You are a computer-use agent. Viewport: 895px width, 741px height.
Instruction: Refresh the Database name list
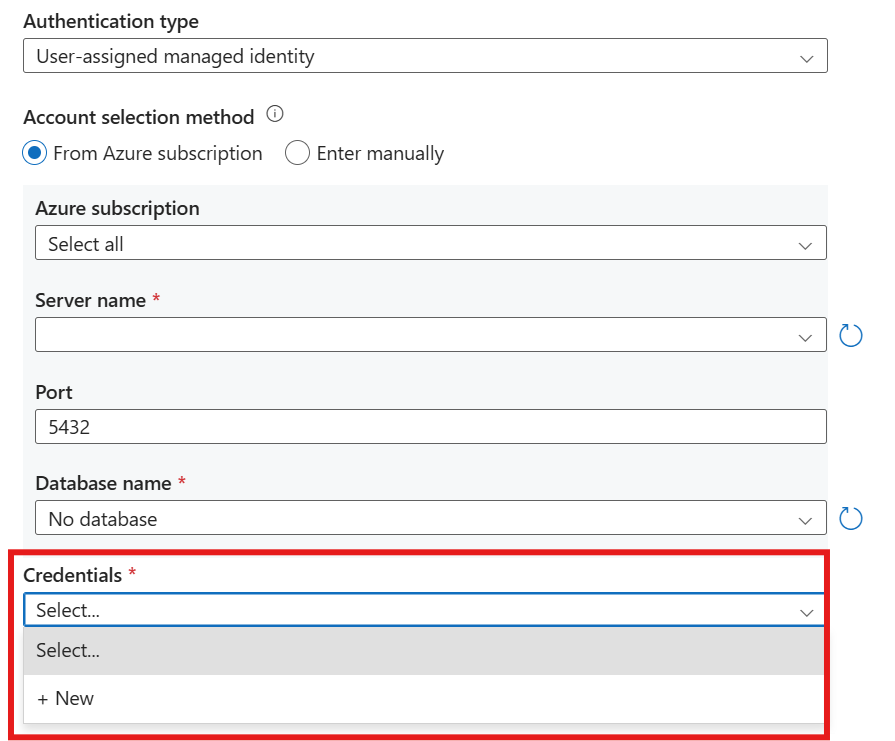(850, 518)
